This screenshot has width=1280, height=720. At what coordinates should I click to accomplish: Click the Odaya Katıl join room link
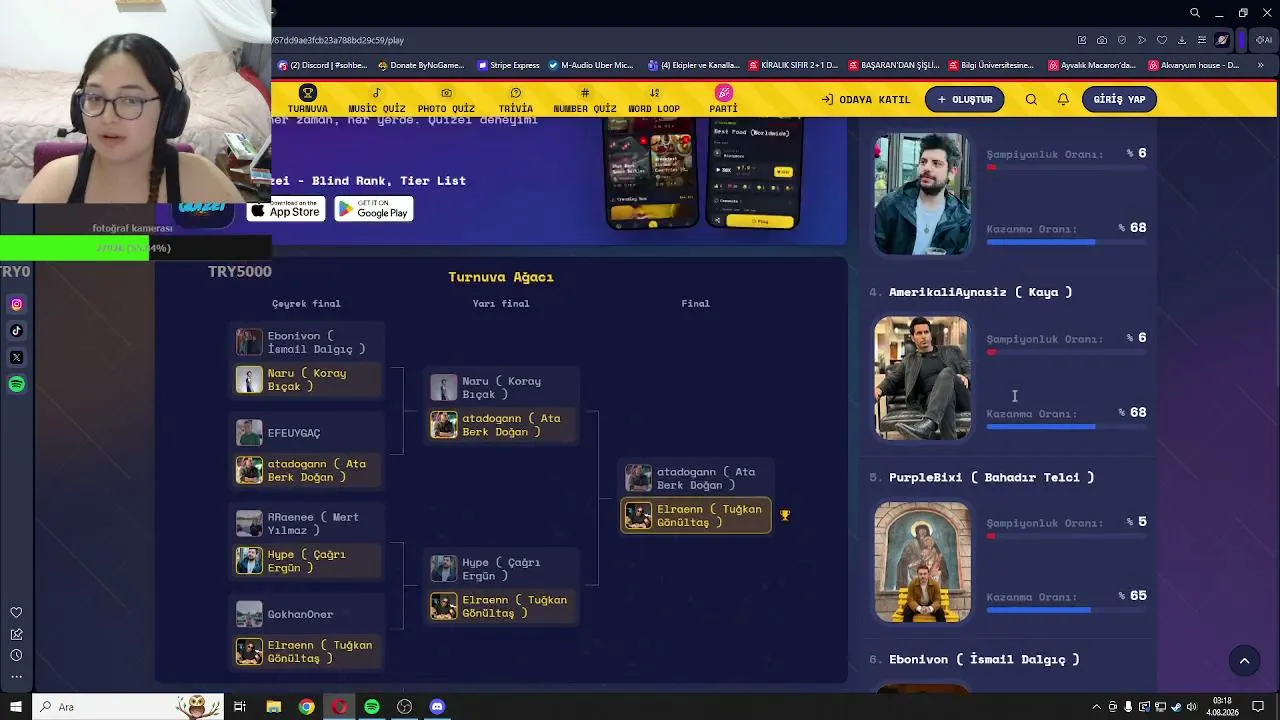point(866,100)
